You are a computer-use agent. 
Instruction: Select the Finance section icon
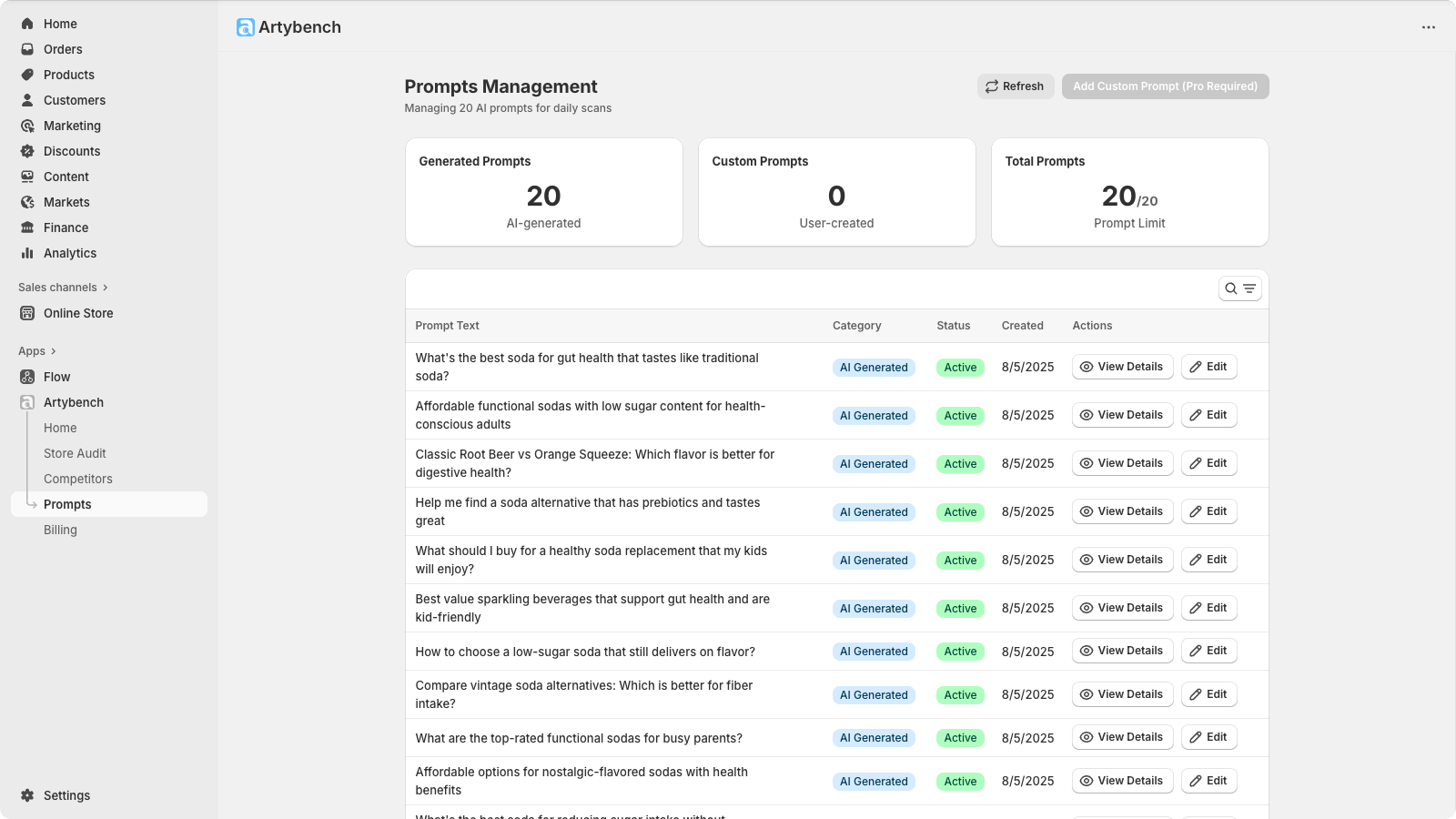pos(27,227)
